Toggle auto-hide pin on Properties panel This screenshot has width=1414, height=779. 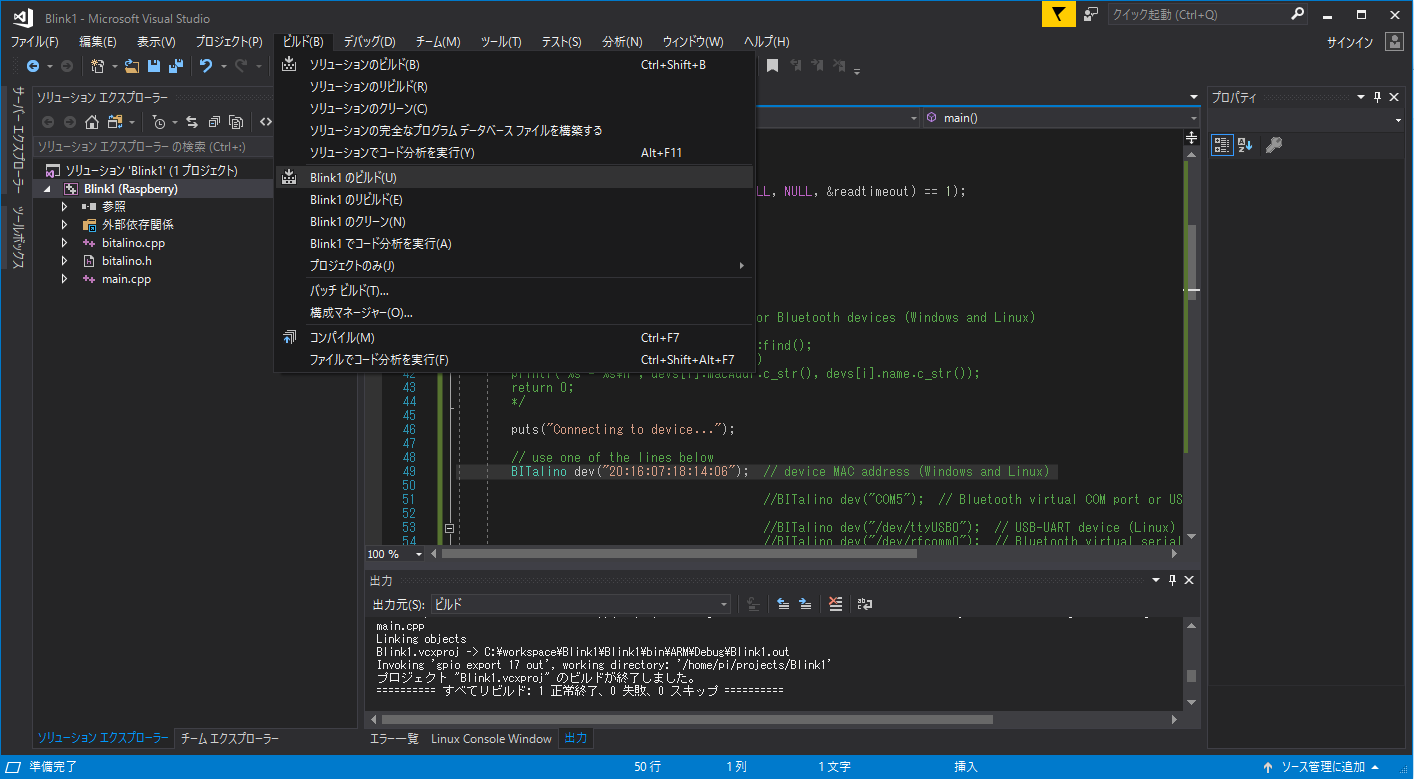1377,97
